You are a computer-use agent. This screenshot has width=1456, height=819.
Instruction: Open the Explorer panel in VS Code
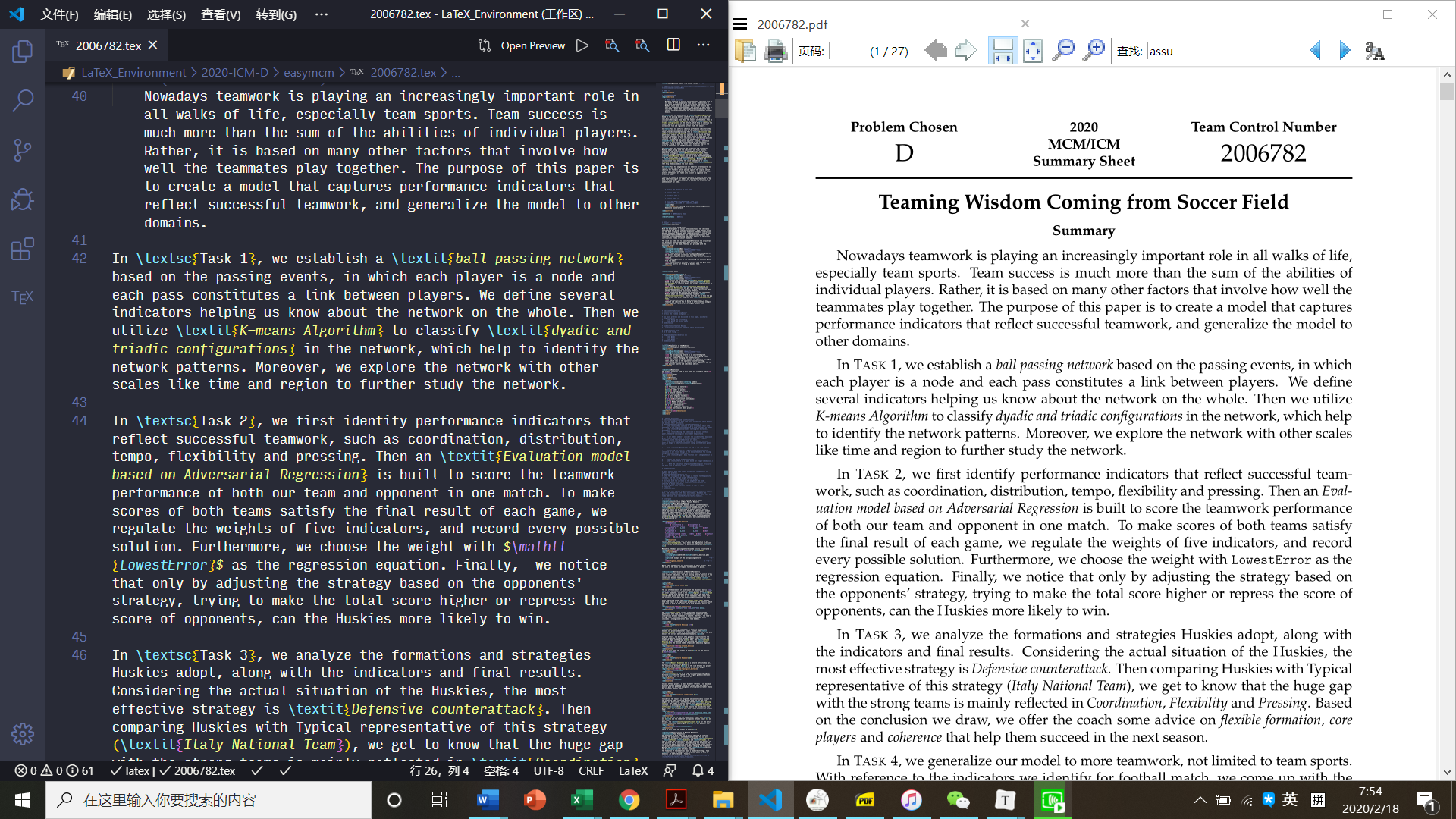click(23, 52)
